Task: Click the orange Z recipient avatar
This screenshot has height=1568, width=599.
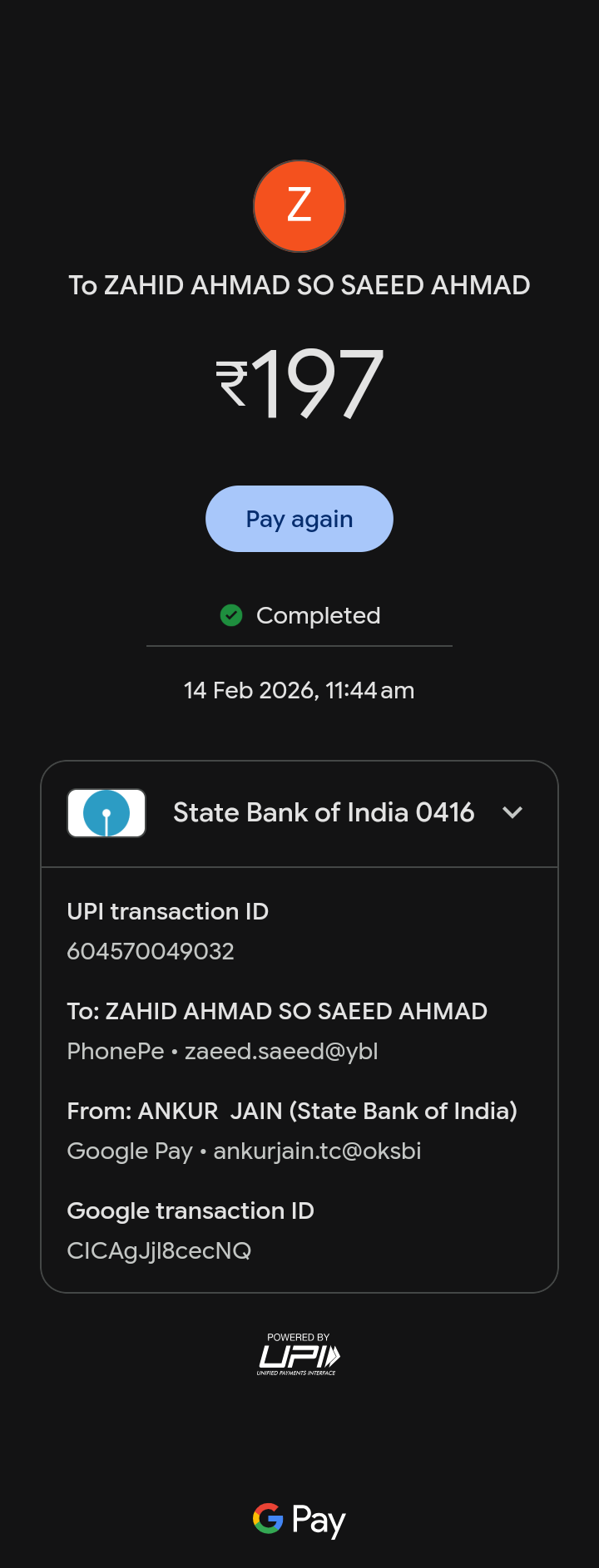Action: [299, 206]
